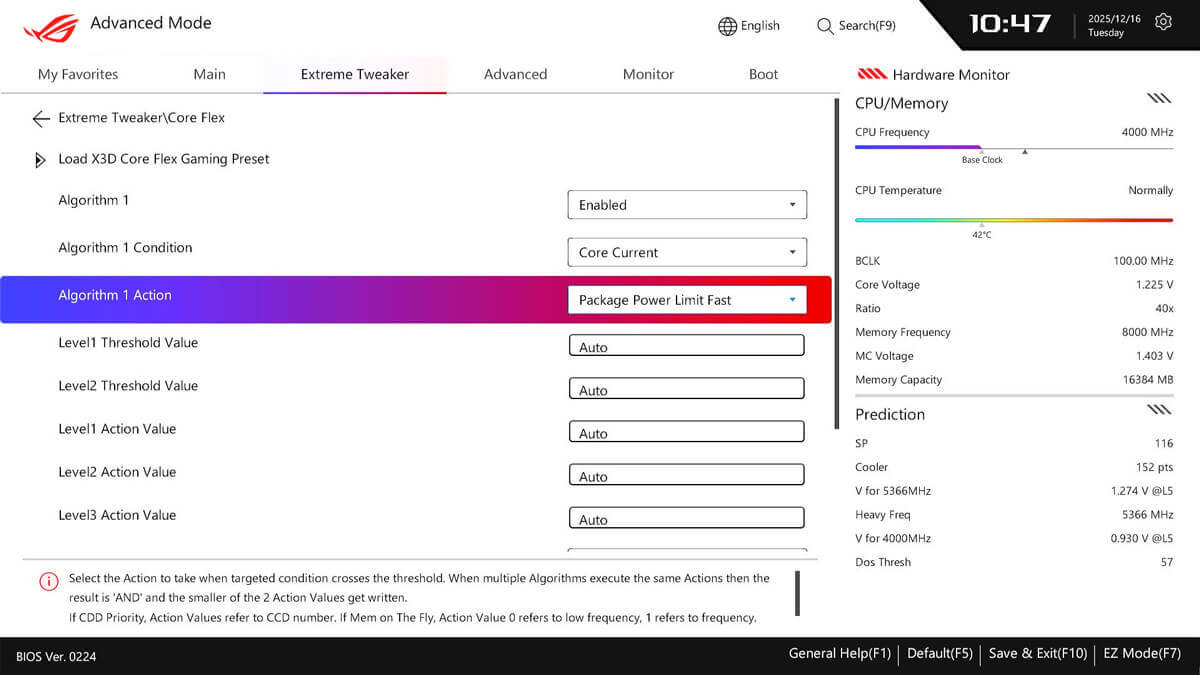The image size is (1200, 675).
Task: Click Save & Exit(F10) button
Action: click(1037, 654)
